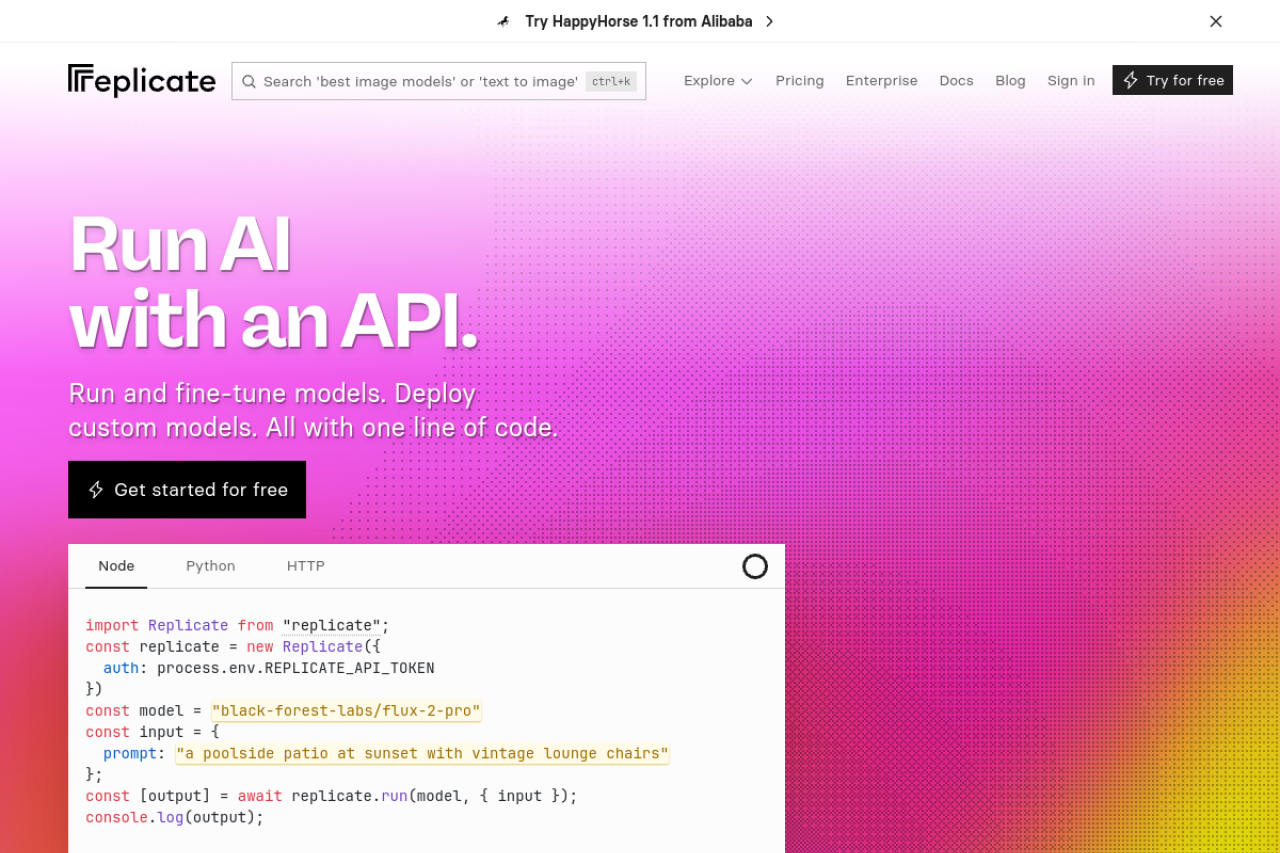Click the Try for free button
This screenshot has width=1280, height=853.
coord(1173,80)
